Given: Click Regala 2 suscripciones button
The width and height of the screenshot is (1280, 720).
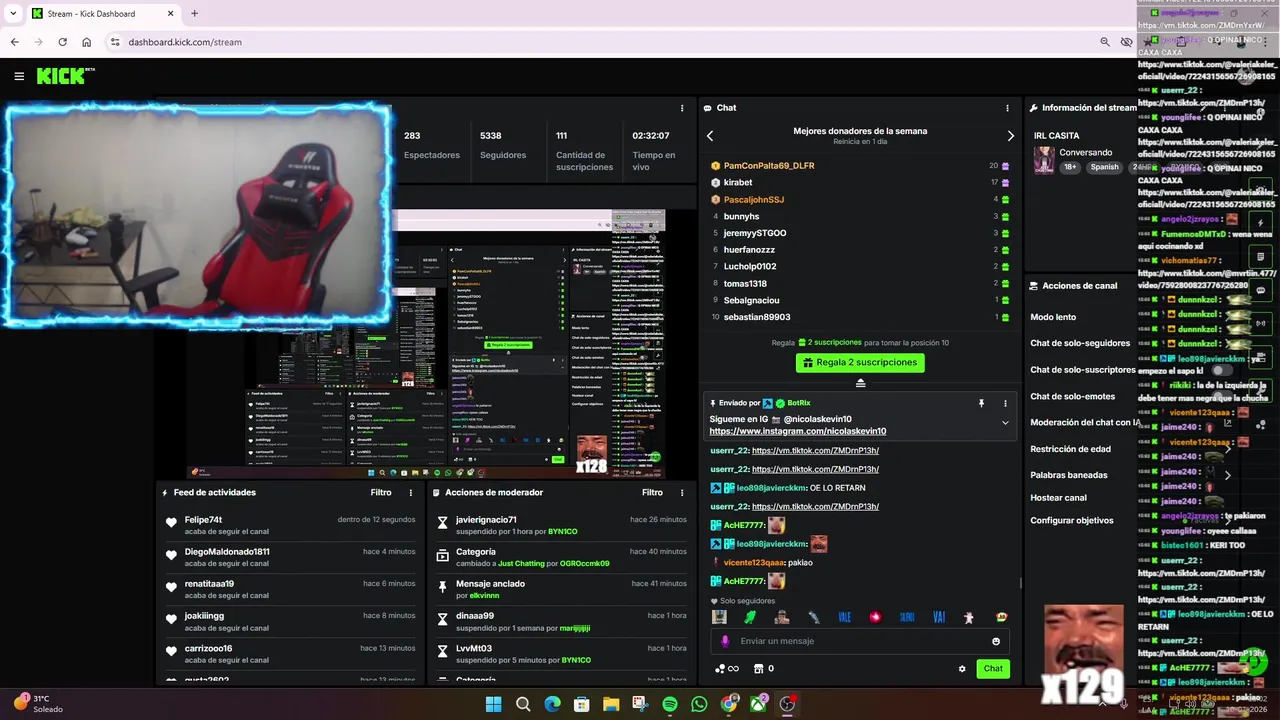Looking at the screenshot, I should [x=860, y=362].
